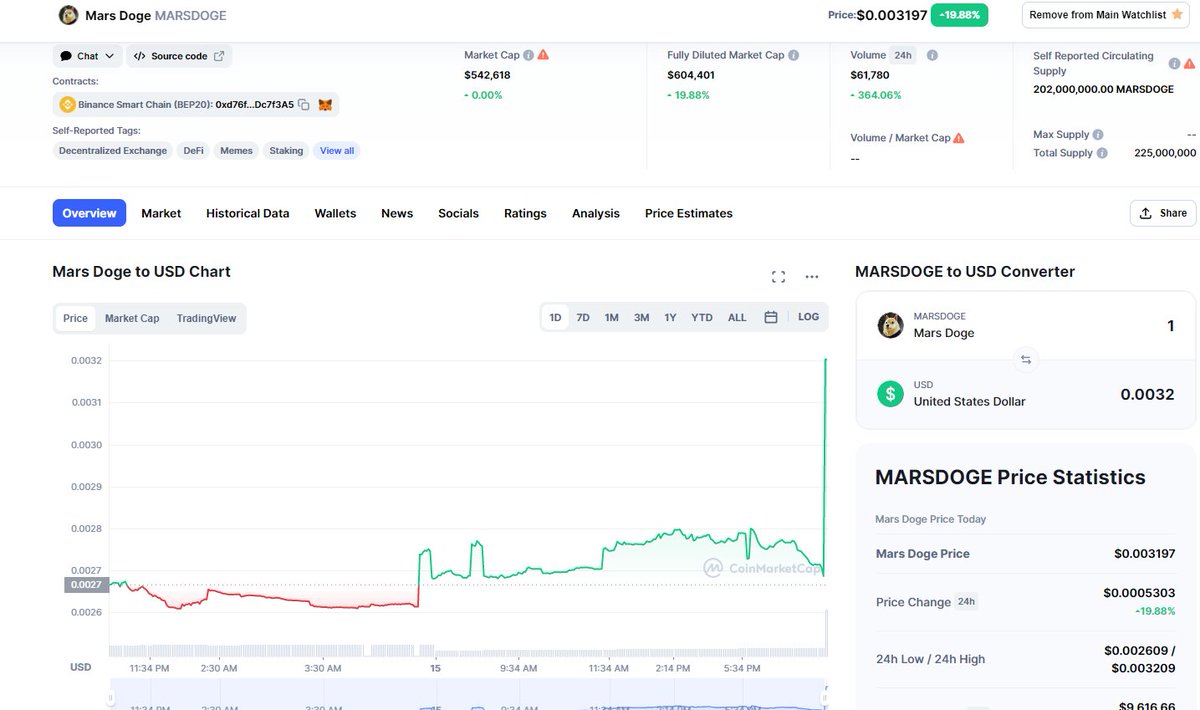Select the 1Y chart range
Image resolution: width=1200 pixels, height=710 pixels.
(671, 317)
